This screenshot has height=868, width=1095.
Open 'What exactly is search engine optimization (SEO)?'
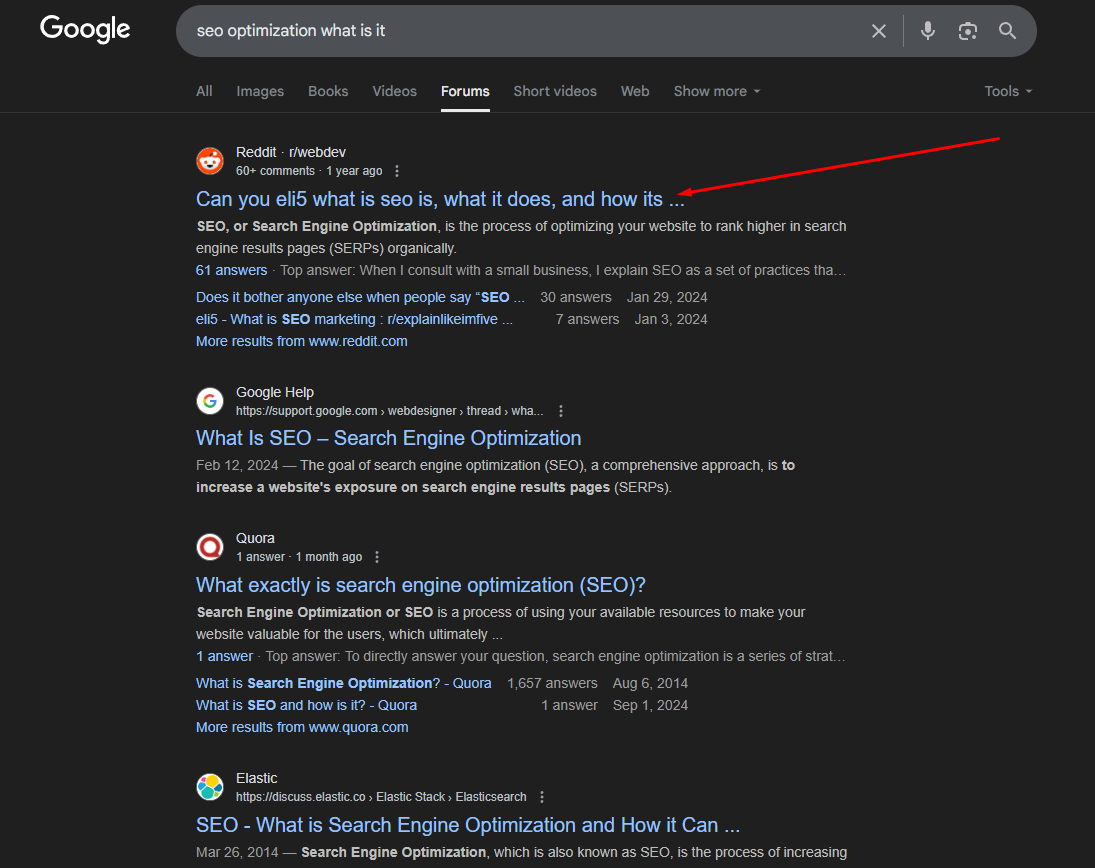420,585
